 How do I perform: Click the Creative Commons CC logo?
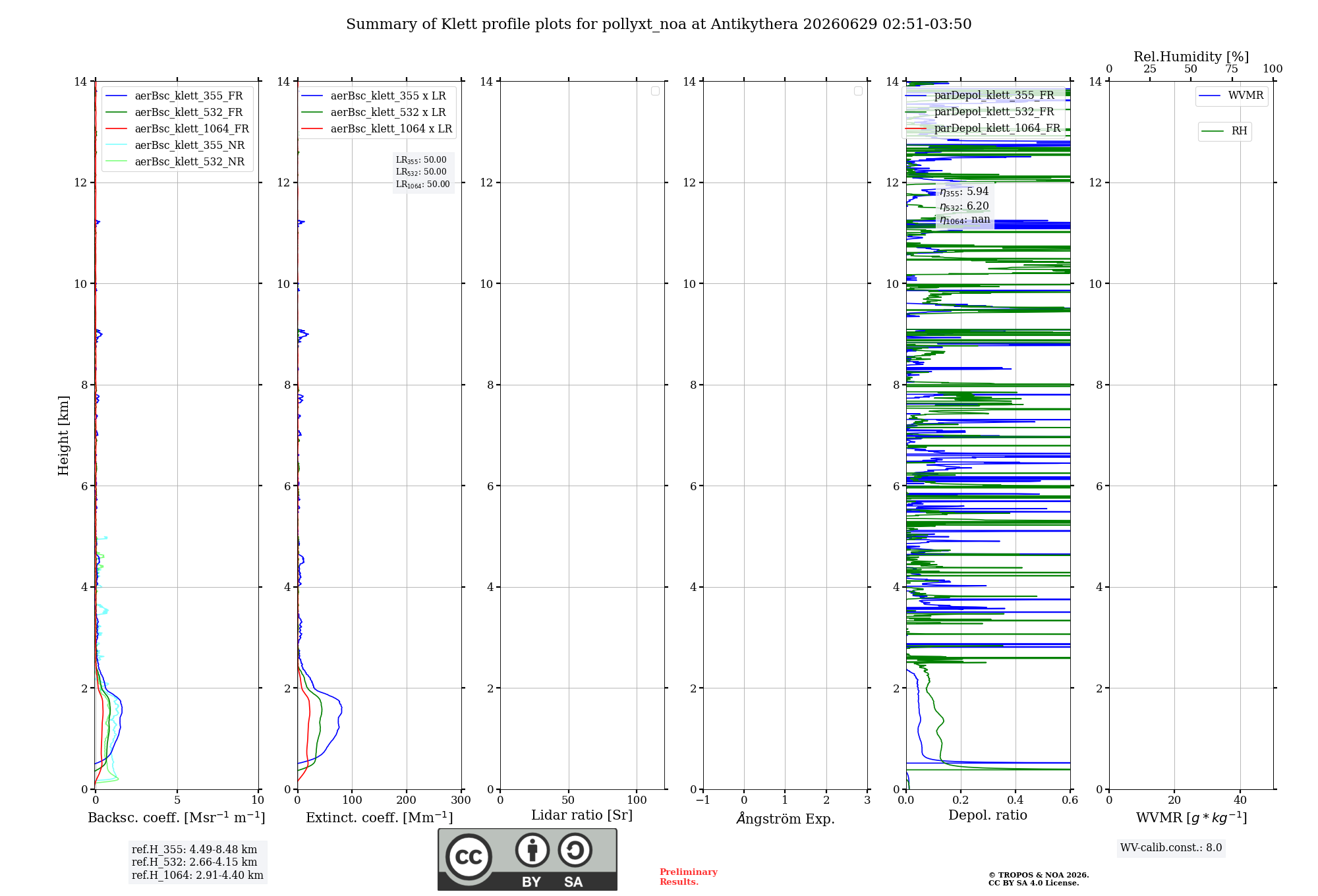[469, 856]
